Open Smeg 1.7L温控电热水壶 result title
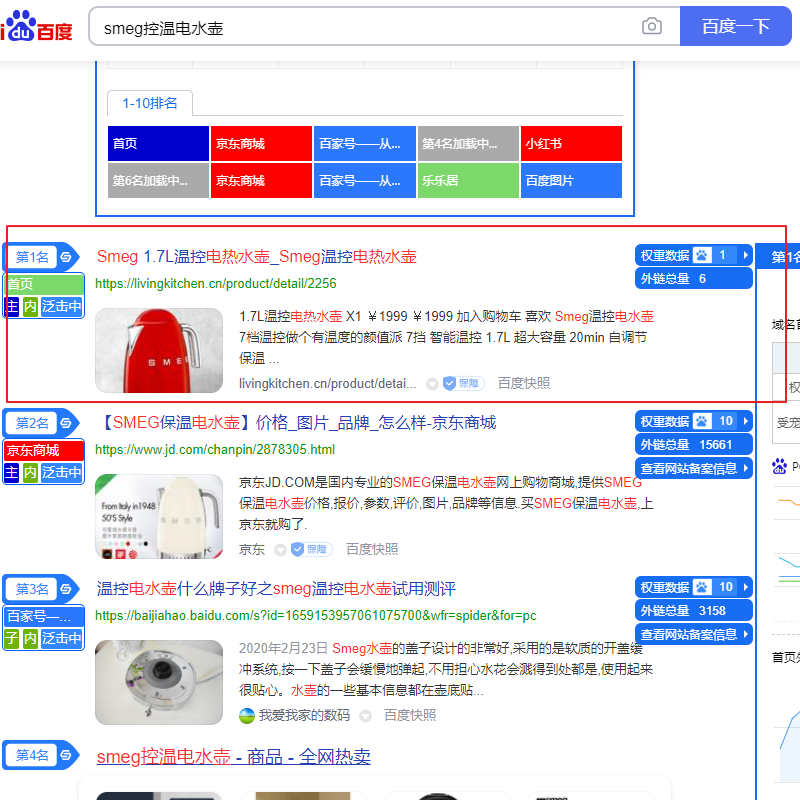Screen dimensions: 800x800 (x=257, y=257)
